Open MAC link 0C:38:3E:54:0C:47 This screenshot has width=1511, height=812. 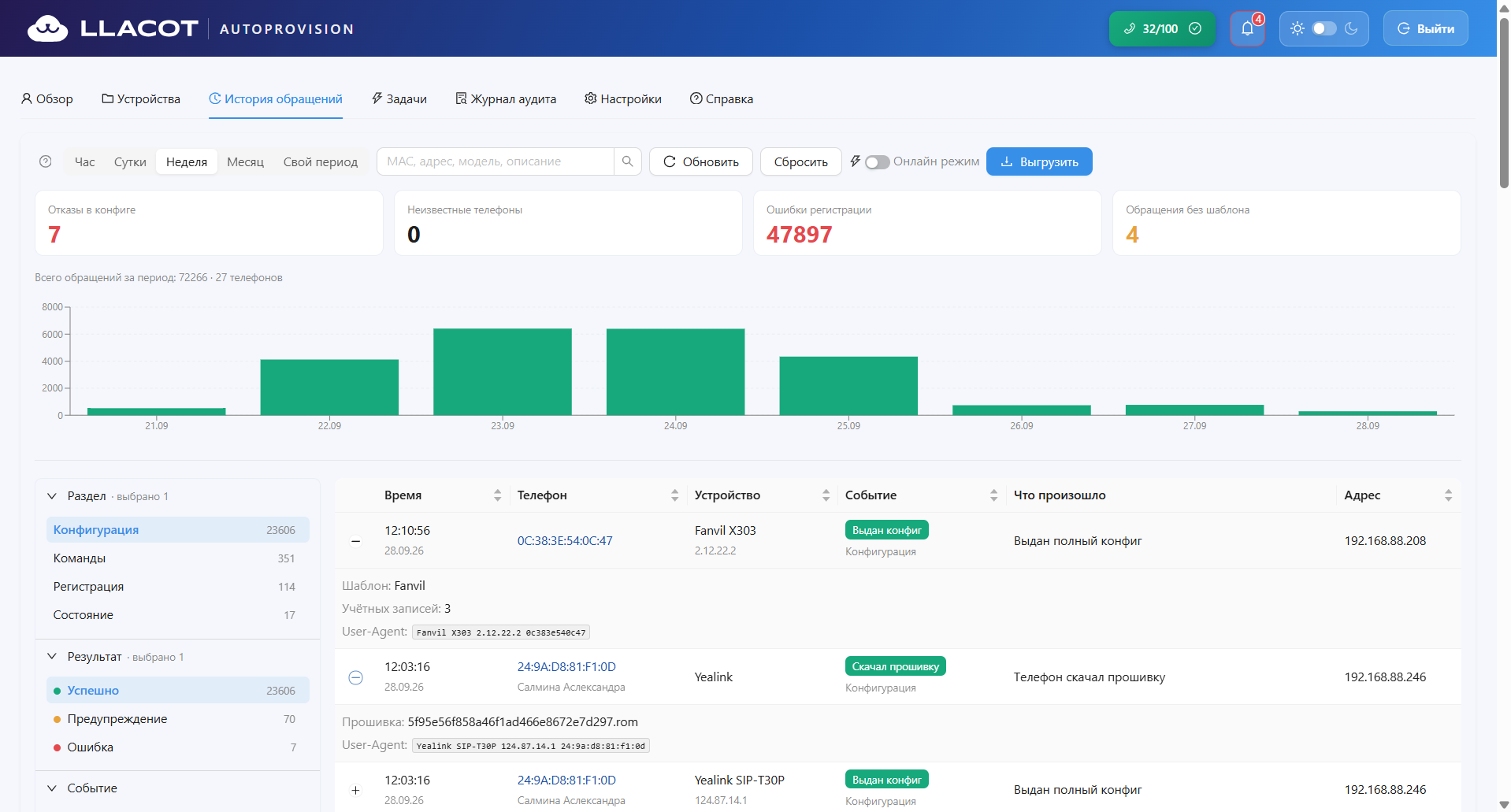click(x=565, y=541)
